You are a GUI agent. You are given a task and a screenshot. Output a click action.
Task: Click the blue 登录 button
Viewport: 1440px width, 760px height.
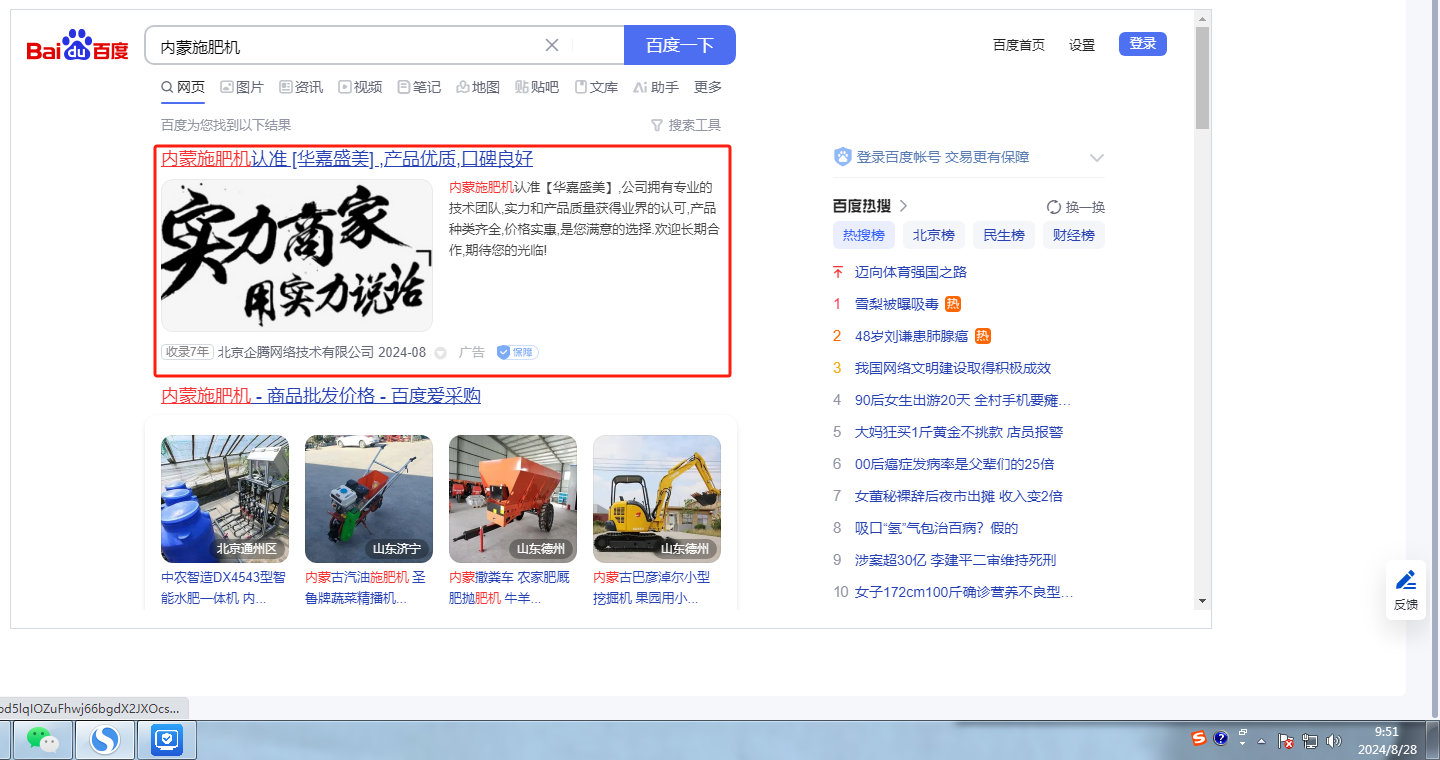tap(1142, 44)
